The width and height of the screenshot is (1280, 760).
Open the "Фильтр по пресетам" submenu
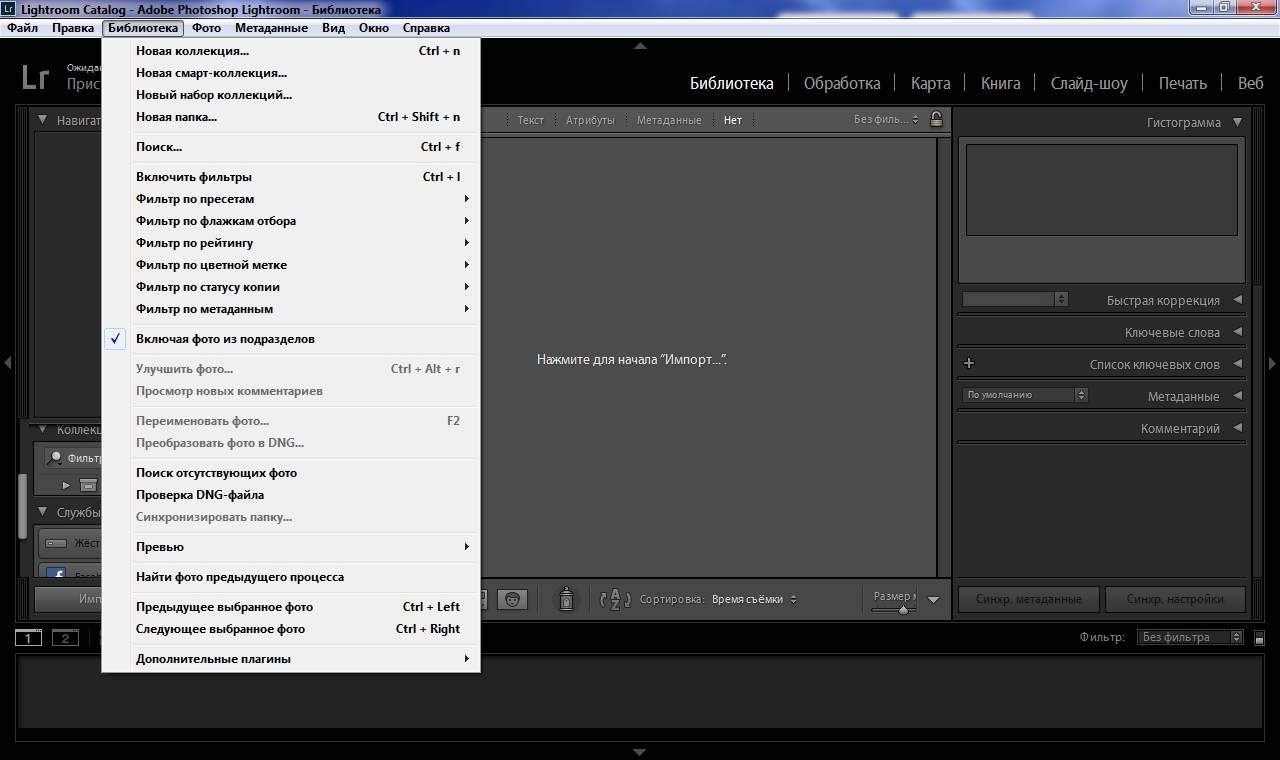291,199
